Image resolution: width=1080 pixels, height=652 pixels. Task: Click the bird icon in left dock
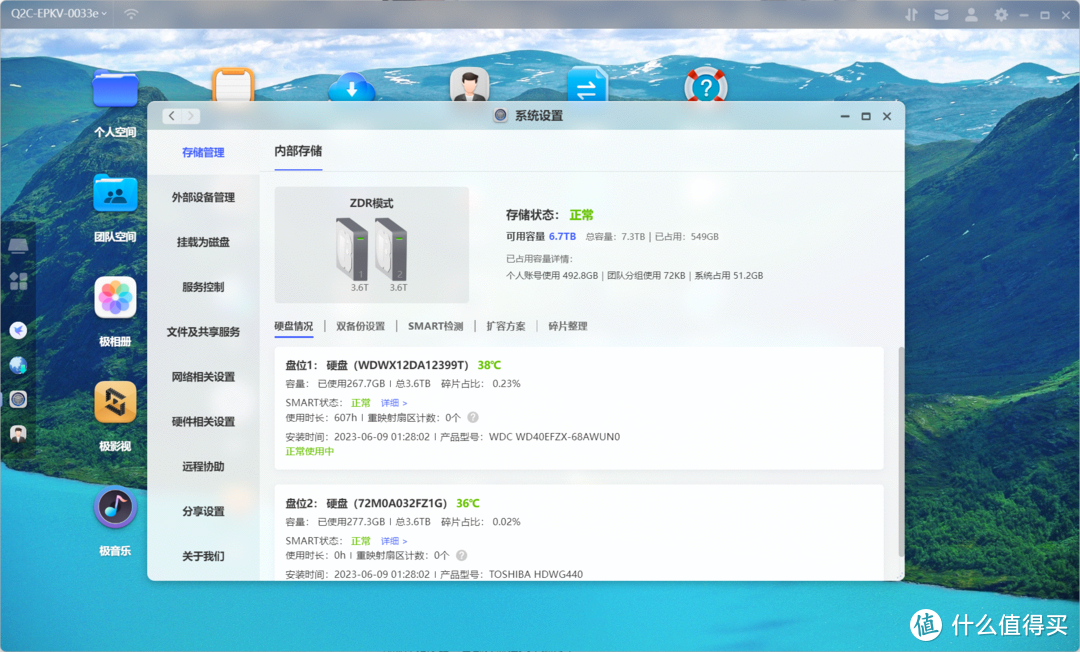click(19, 330)
